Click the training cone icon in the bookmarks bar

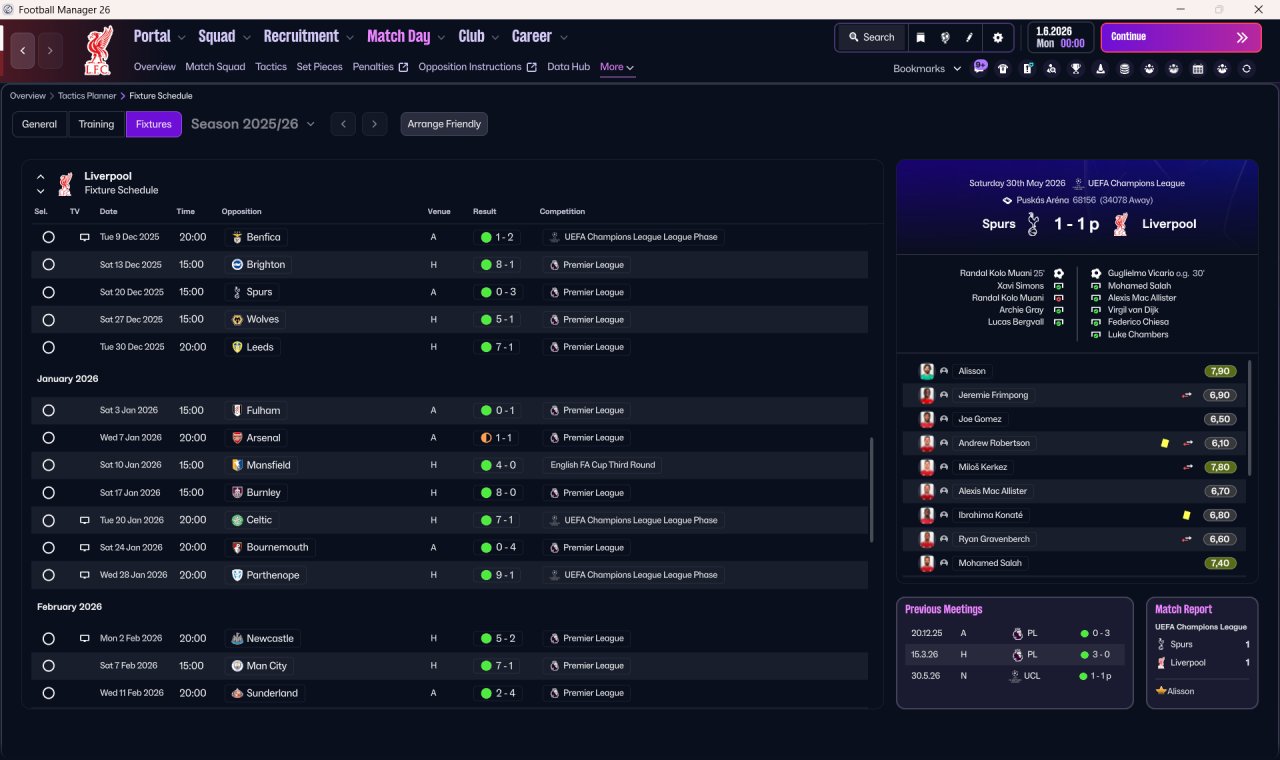click(1100, 69)
